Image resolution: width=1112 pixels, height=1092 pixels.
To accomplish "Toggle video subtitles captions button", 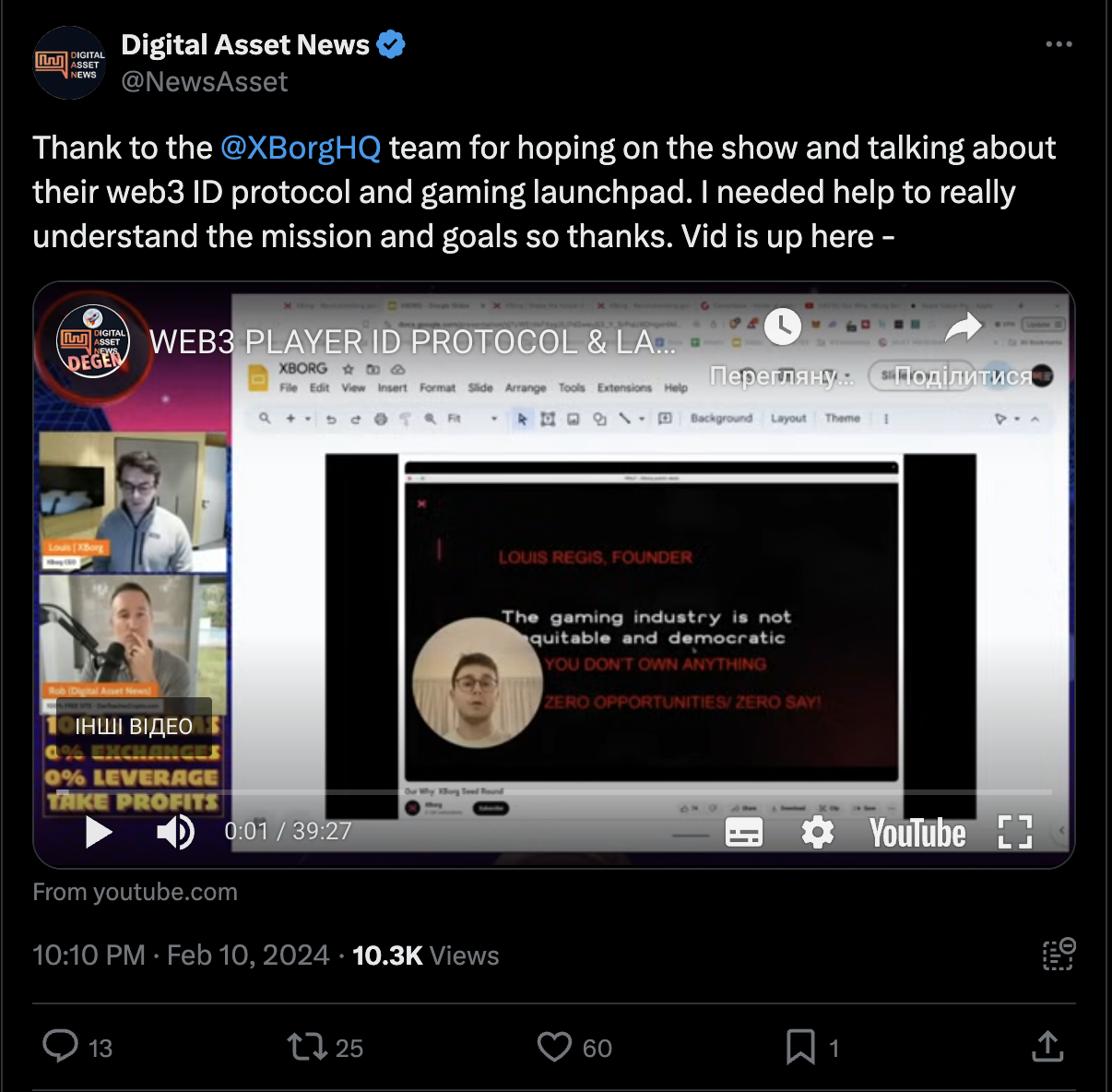I will (x=744, y=832).
